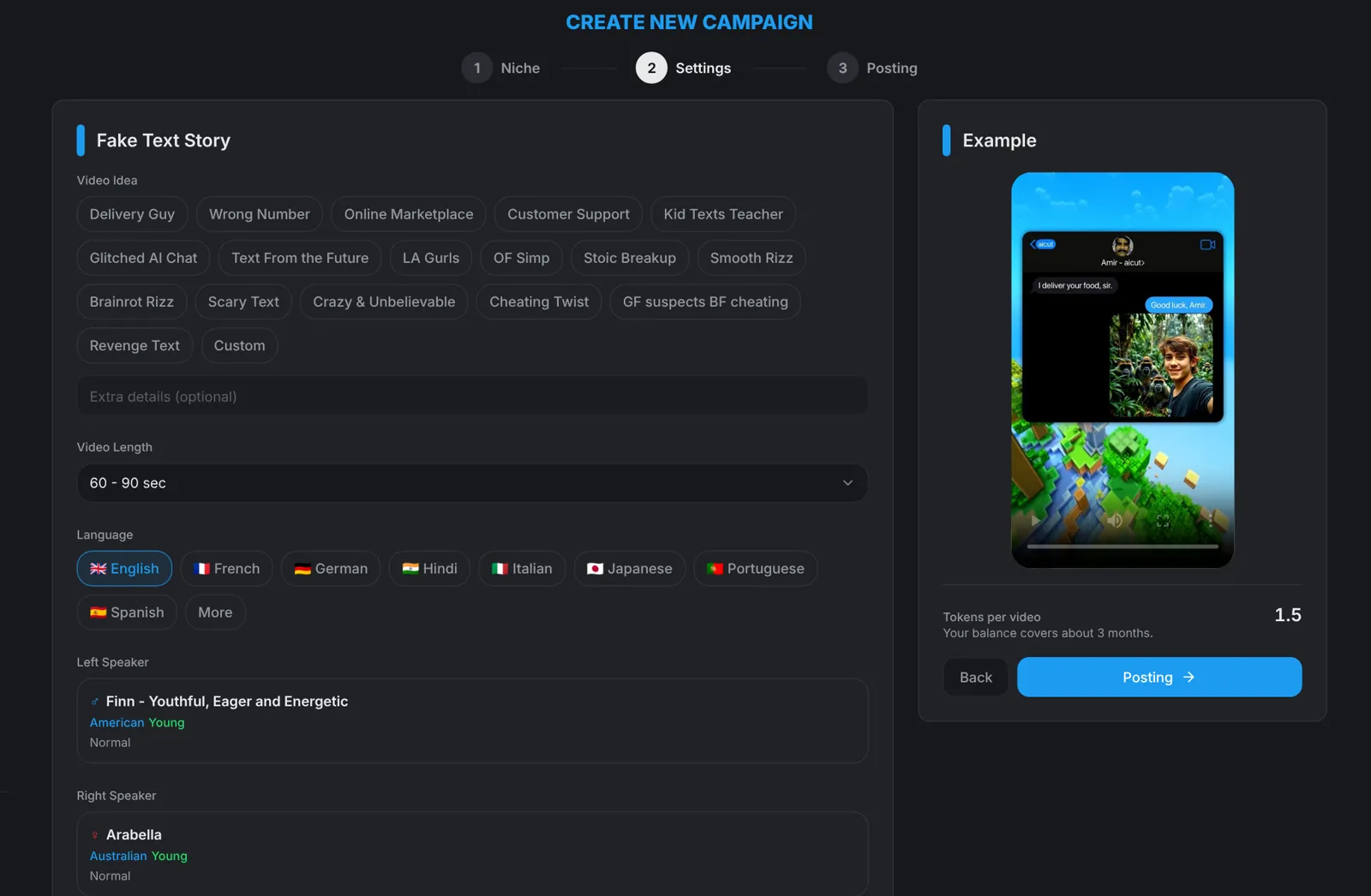Open Right Speaker Arabella voice selector

(x=472, y=853)
